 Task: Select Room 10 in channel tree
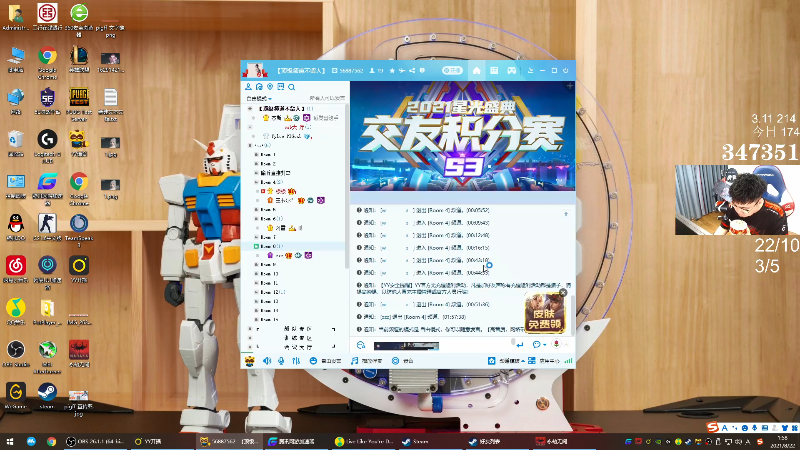click(269, 273)
